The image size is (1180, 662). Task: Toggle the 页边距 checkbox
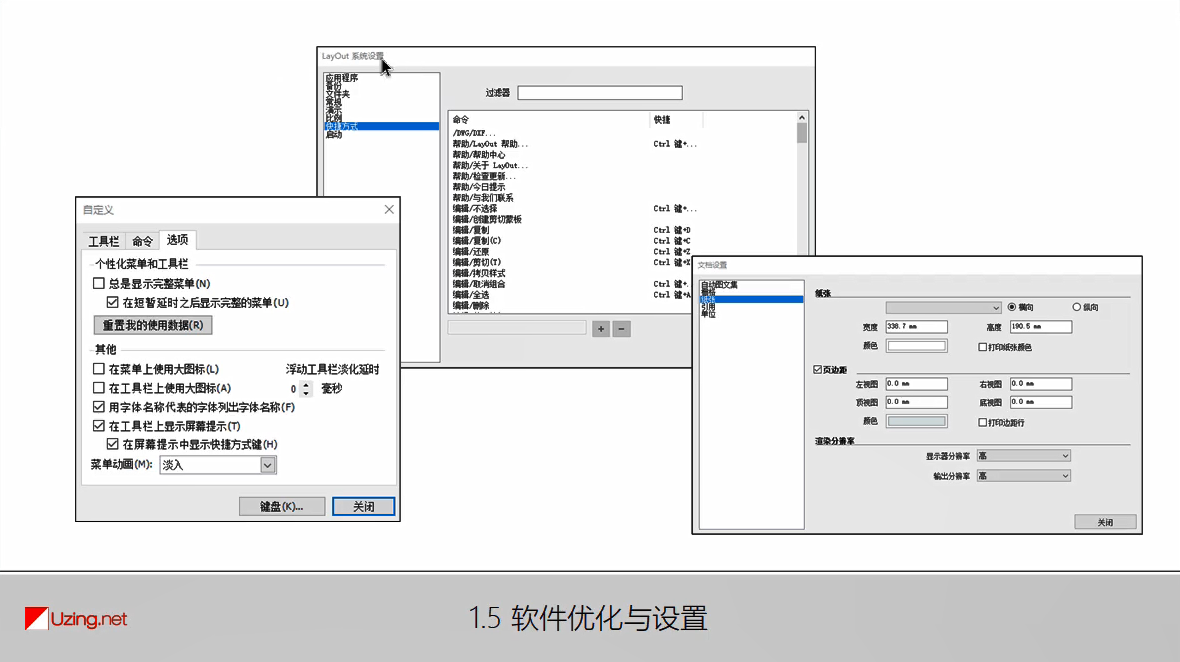tap(817, 368)
